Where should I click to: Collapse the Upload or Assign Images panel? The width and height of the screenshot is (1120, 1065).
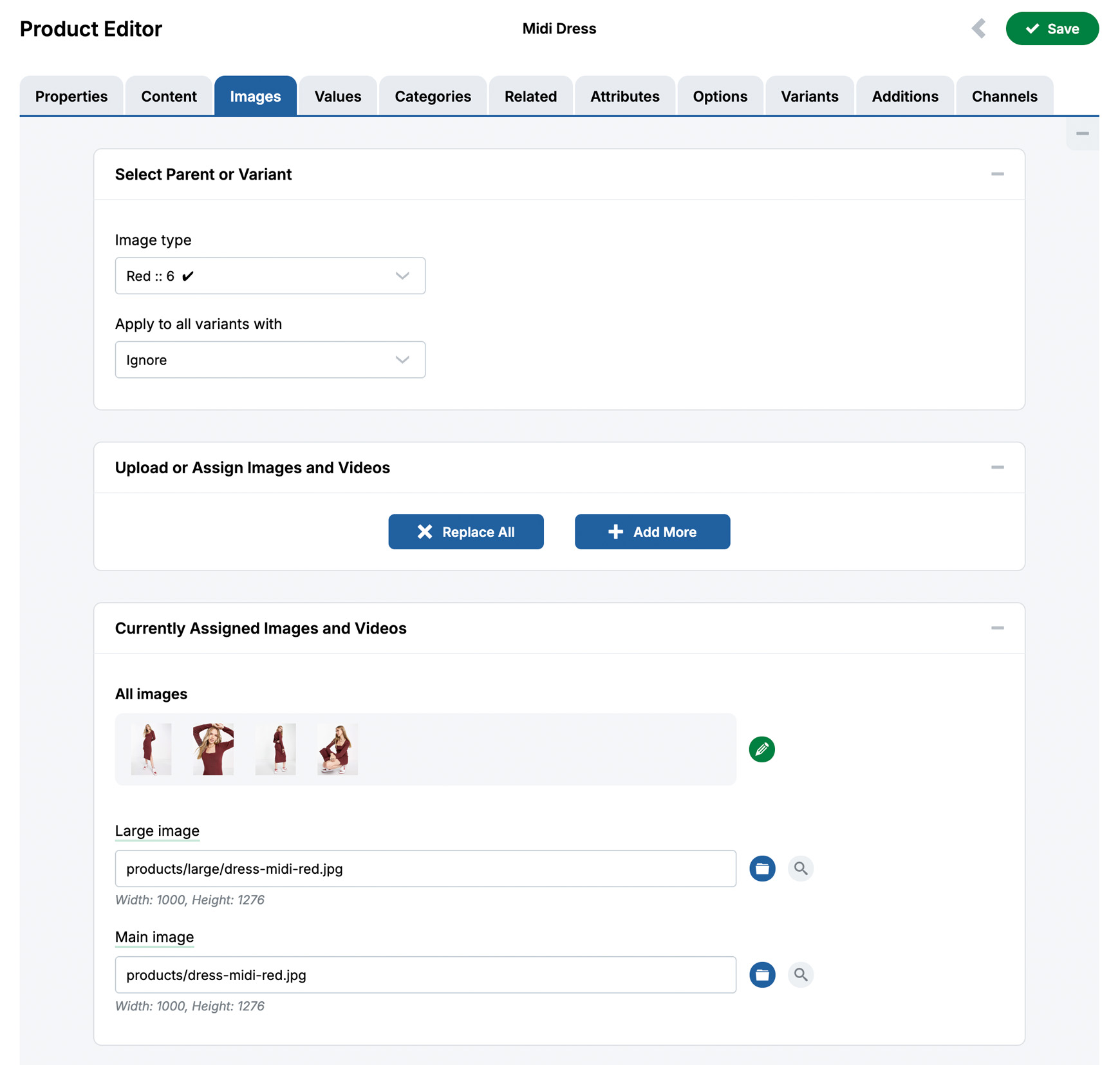[x=998, y=467]
